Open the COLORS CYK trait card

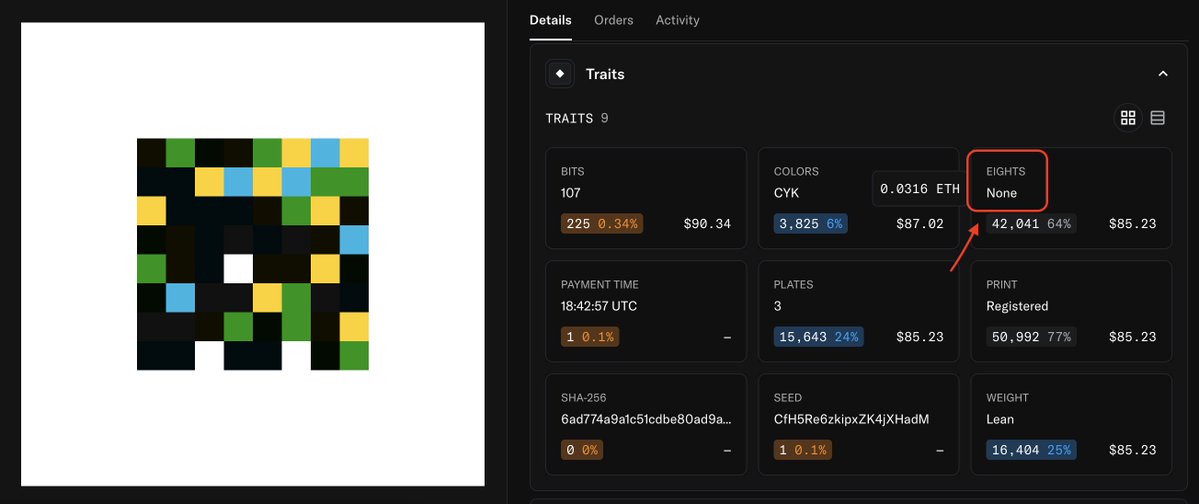click(x=859, y=198)
